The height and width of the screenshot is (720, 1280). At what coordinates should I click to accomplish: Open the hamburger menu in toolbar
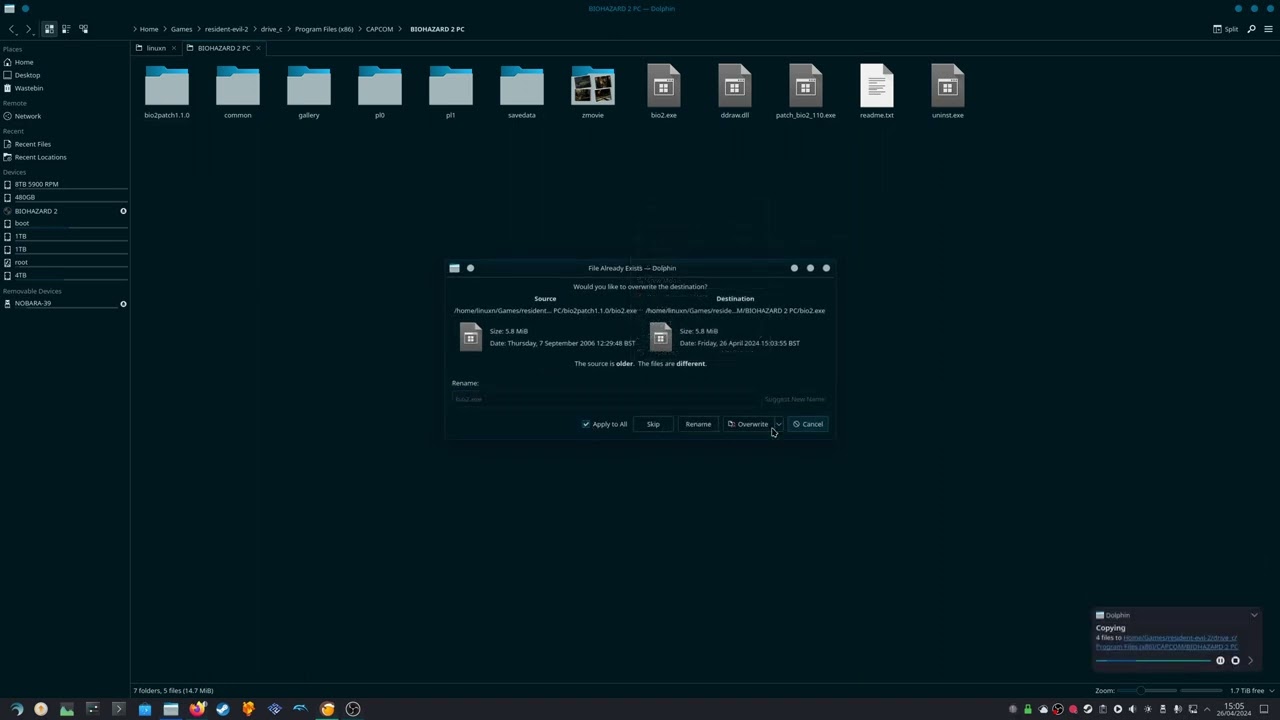[x=1267, y=29]
